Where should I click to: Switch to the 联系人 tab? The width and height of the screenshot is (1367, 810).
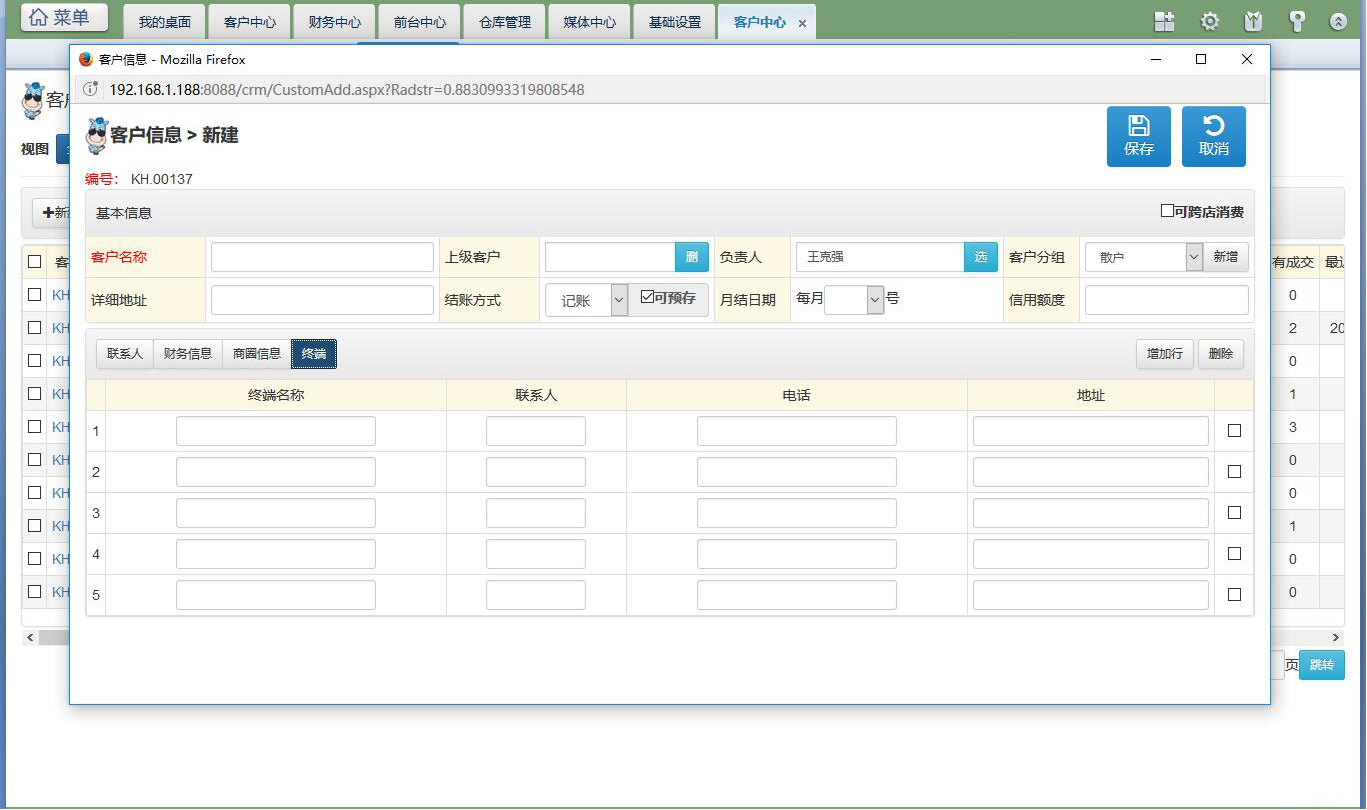(125, 354)
